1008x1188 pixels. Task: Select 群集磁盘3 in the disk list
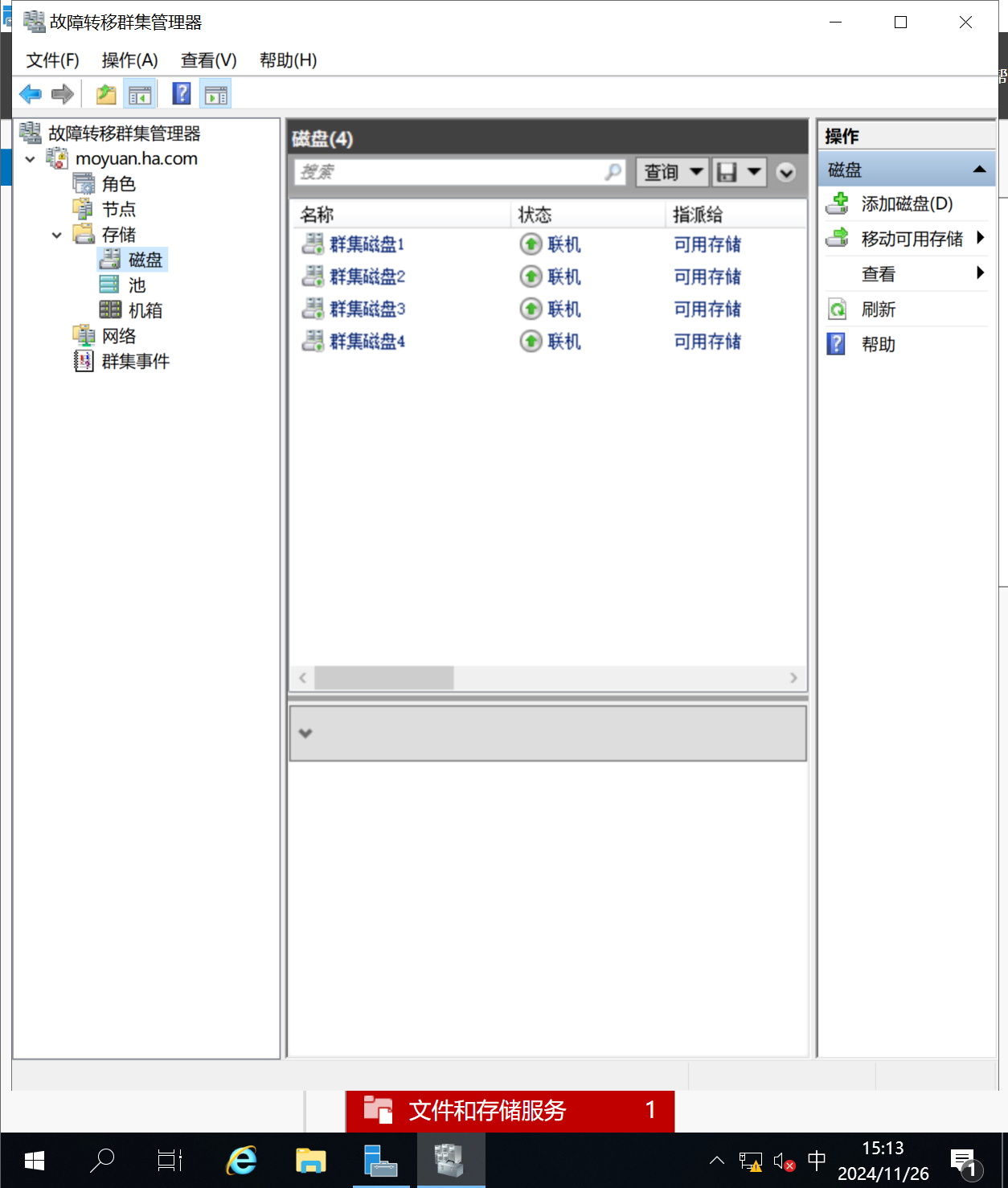(x=367, y=309)
